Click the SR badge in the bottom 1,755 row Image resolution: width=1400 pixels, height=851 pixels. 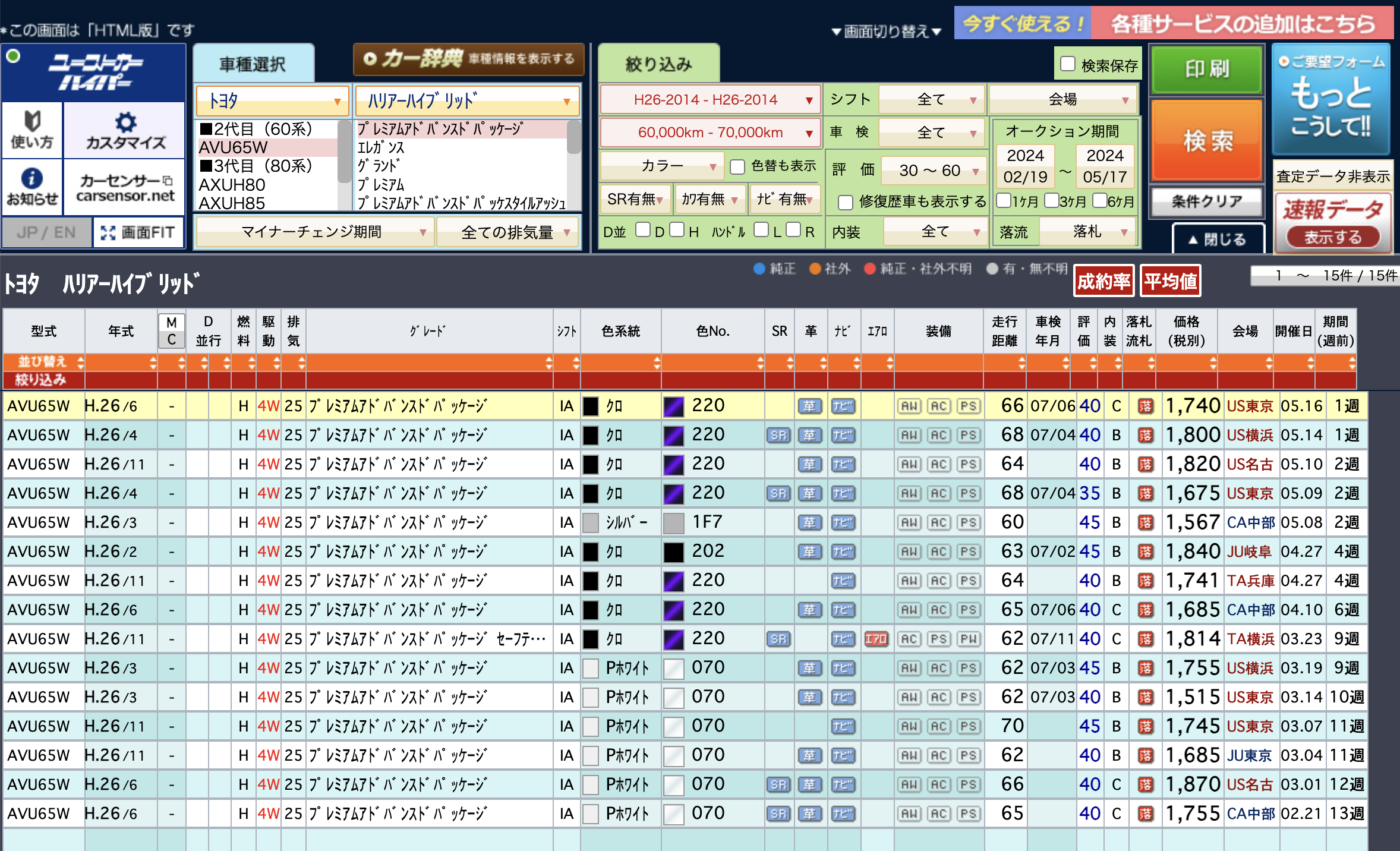(x=778, y=814)
